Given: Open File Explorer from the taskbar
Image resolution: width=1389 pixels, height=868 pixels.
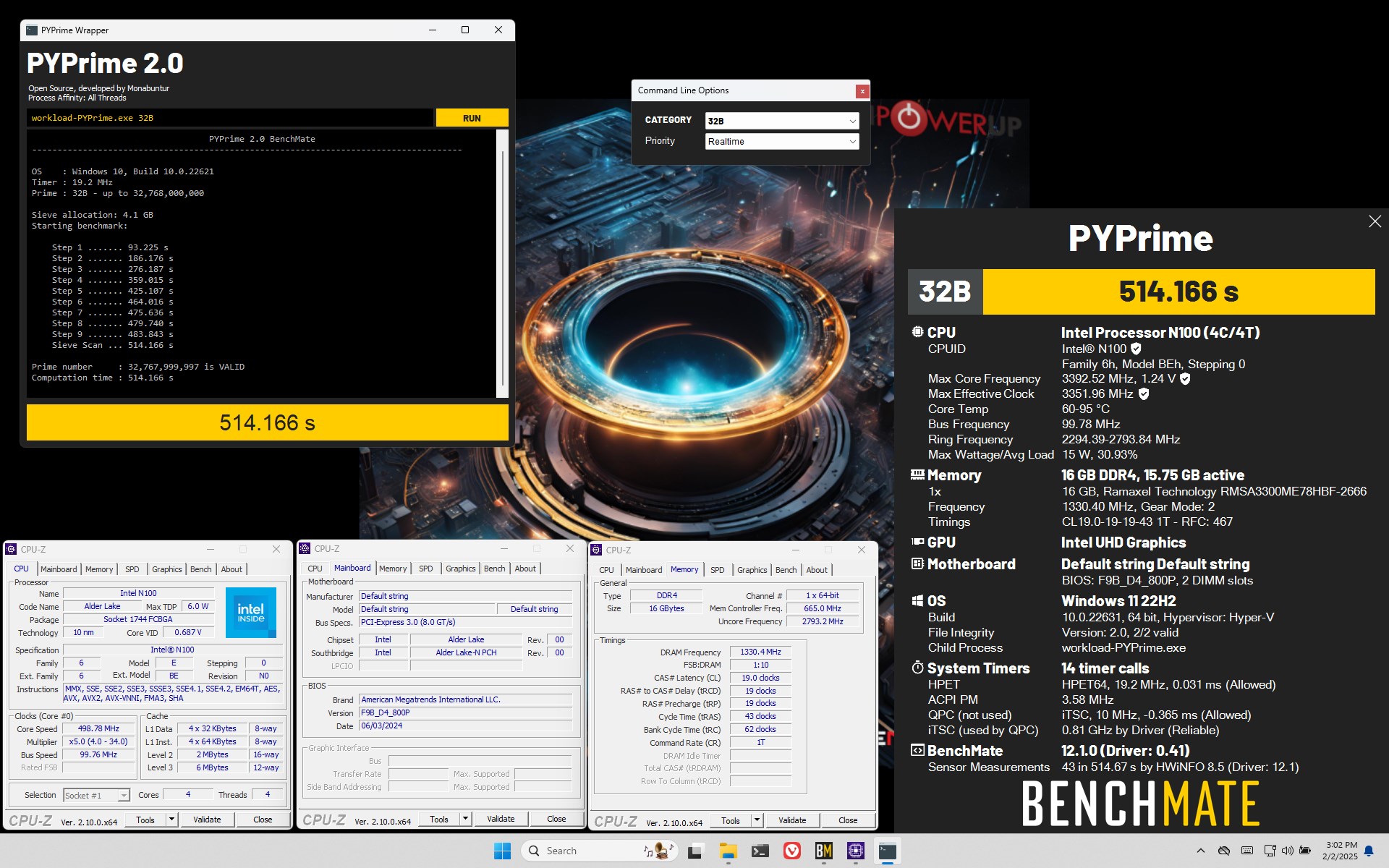Looking at the screenshot, I should click(x=728, y=851).
